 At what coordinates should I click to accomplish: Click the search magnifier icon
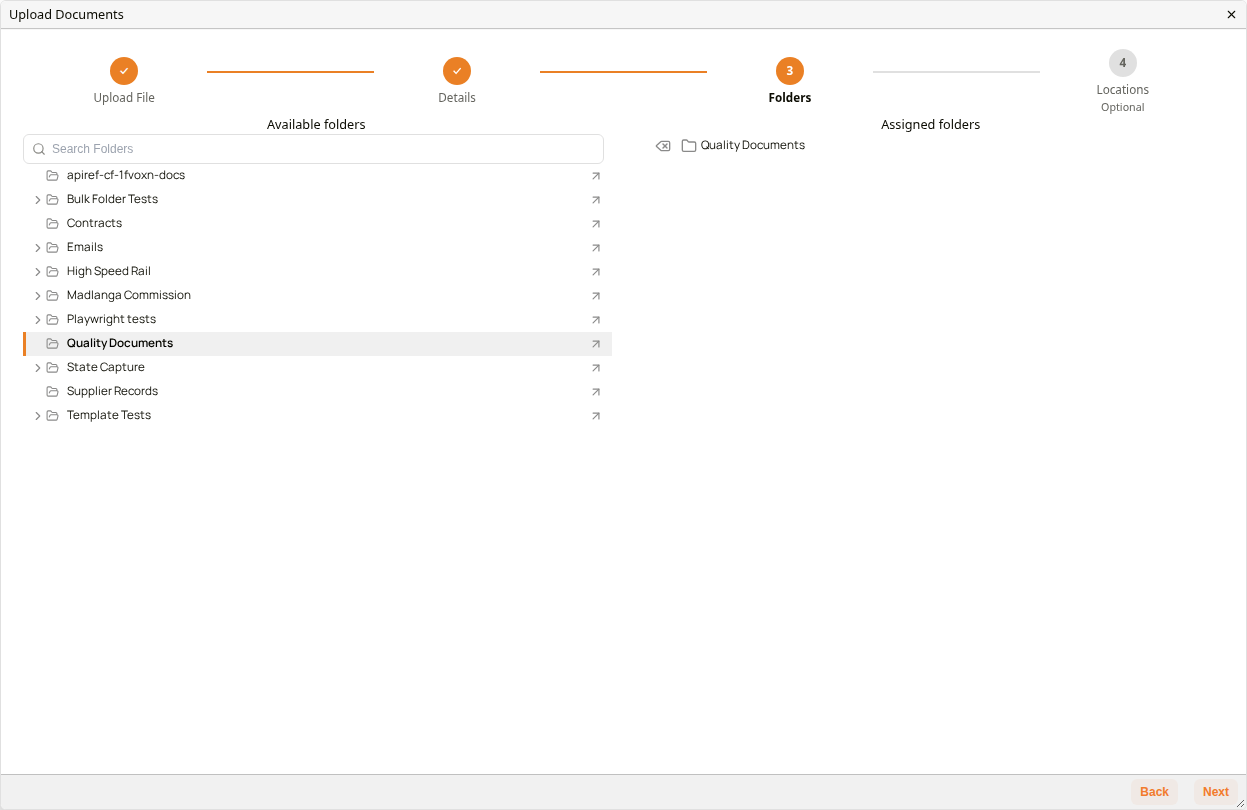pos(39,149)
